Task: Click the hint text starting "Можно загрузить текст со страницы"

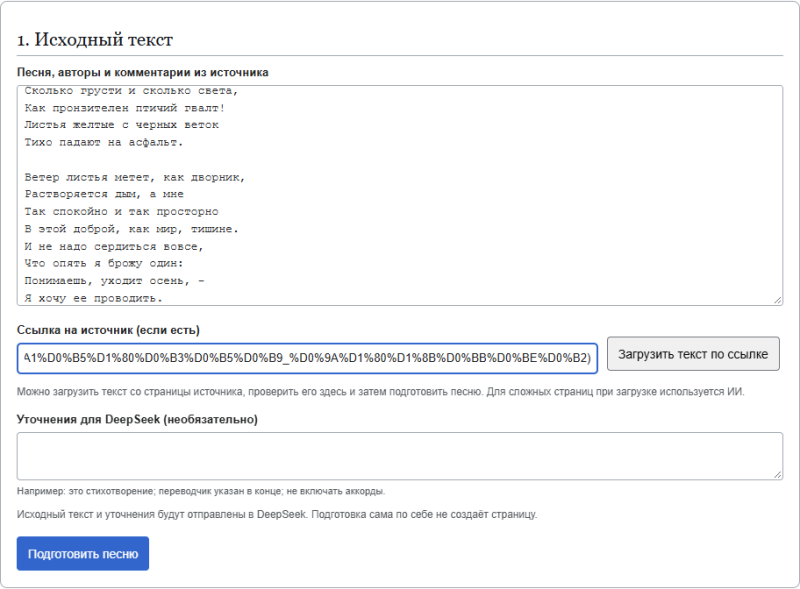Action: [x=381, y=392]
